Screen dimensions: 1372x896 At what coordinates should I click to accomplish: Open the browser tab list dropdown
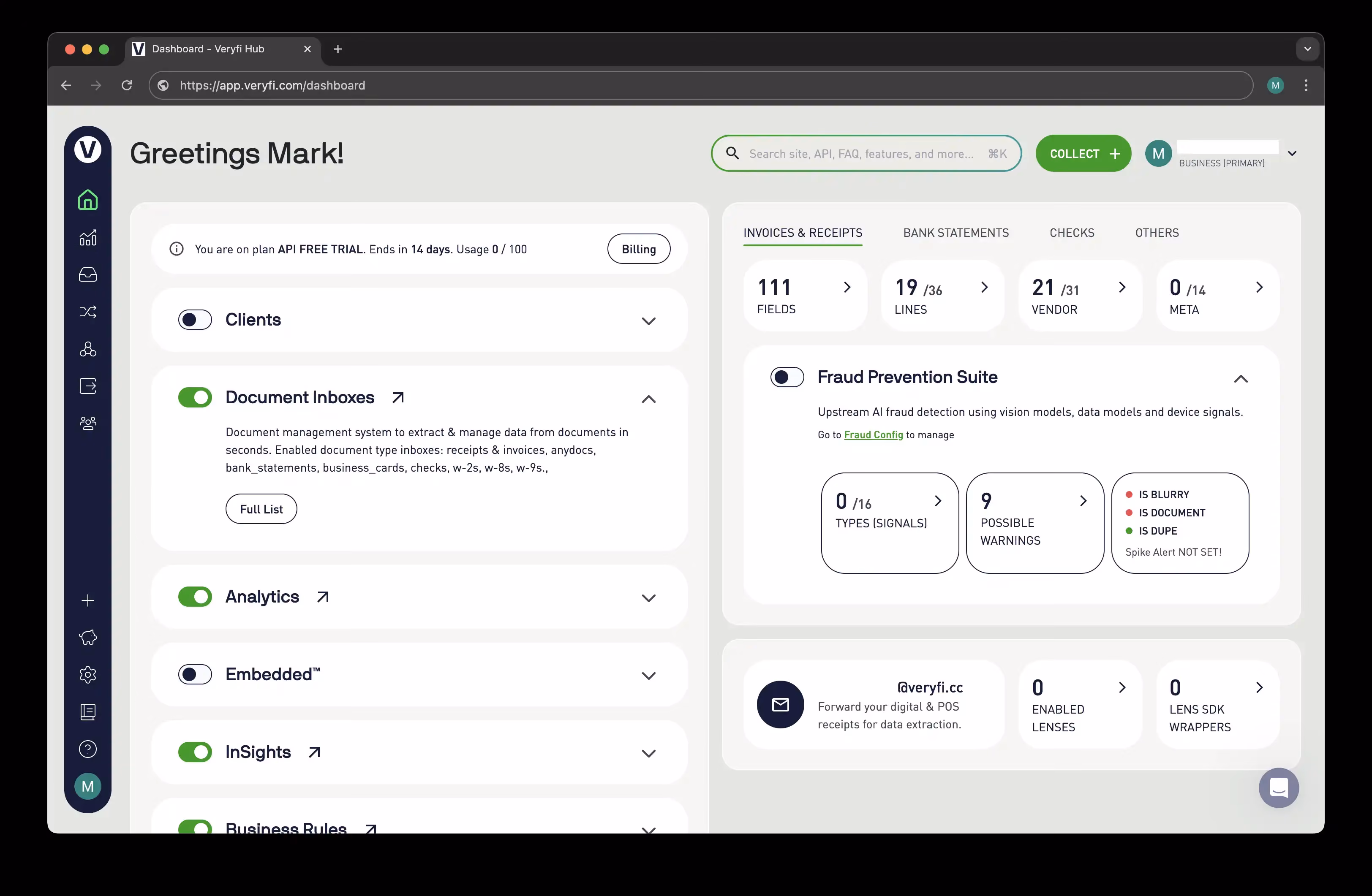1307,49
